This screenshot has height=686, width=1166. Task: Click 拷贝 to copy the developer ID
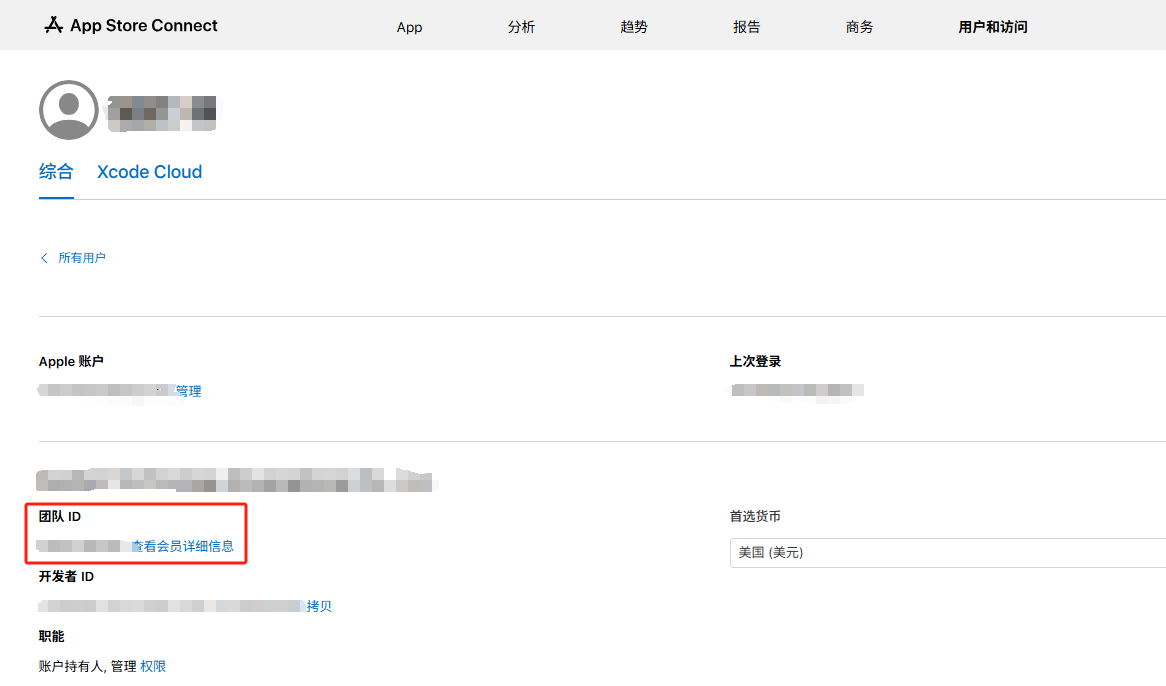click(x=319, y=606)
